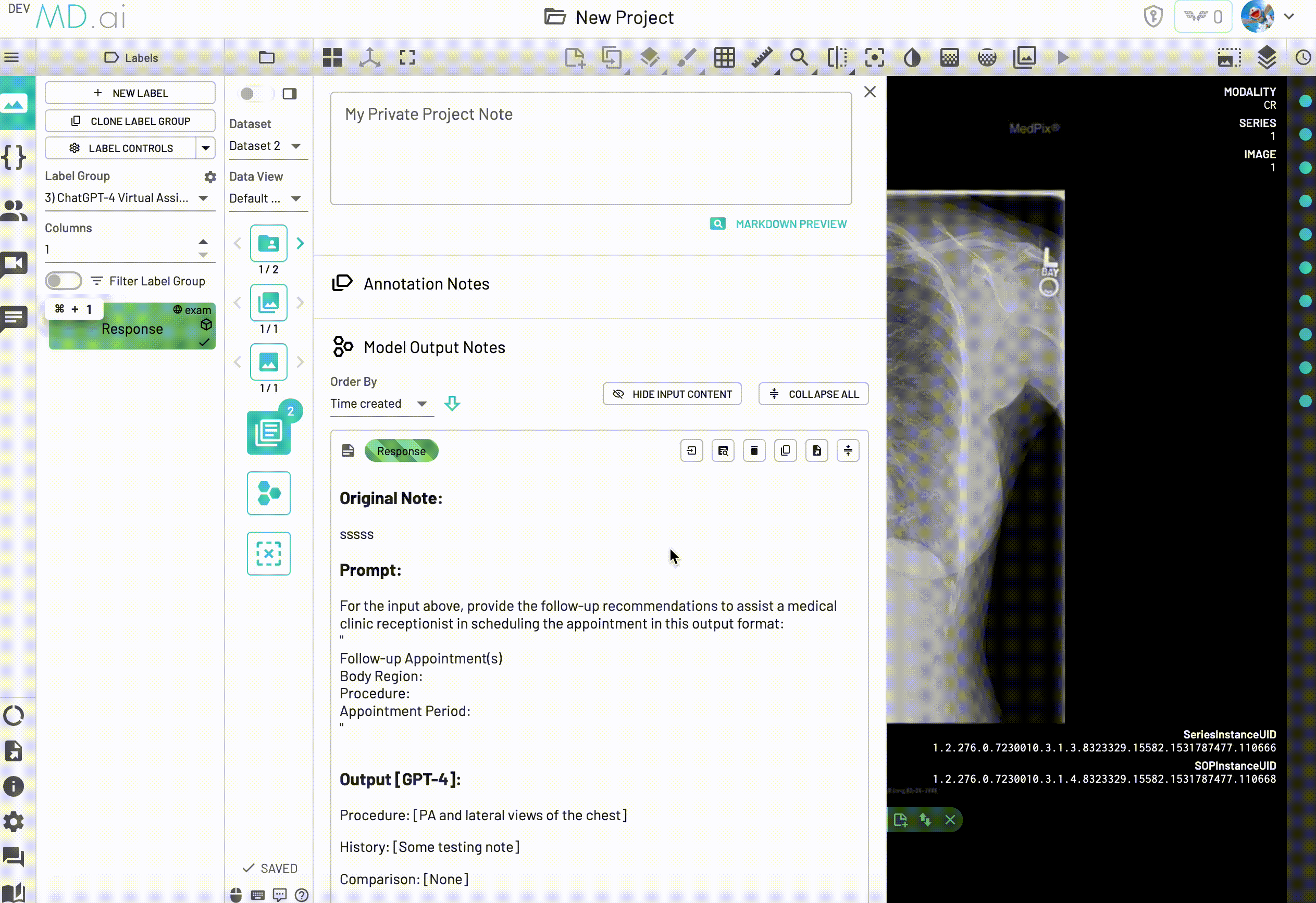Click the copy icon in Response note
Image resolution: width=1316 pixels, height=903 pixels.
785,450
